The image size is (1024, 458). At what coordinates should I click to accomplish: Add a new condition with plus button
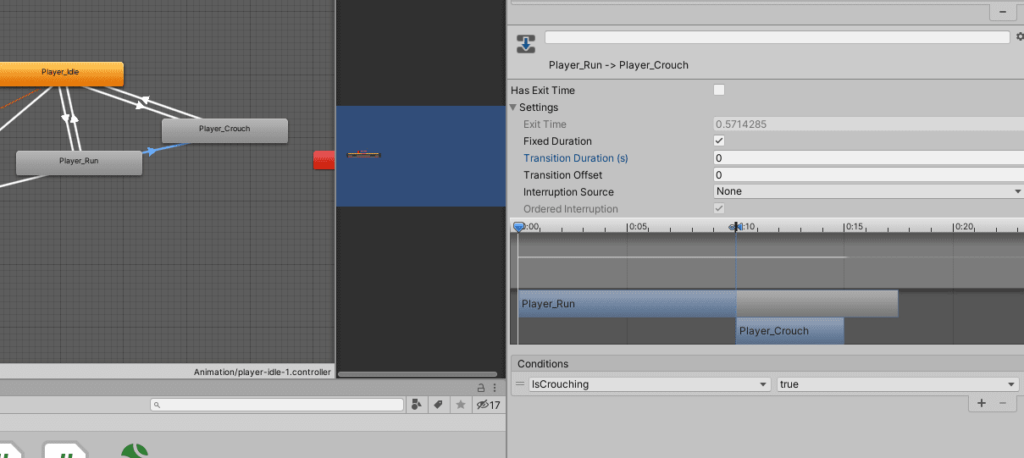coord(981,403)
